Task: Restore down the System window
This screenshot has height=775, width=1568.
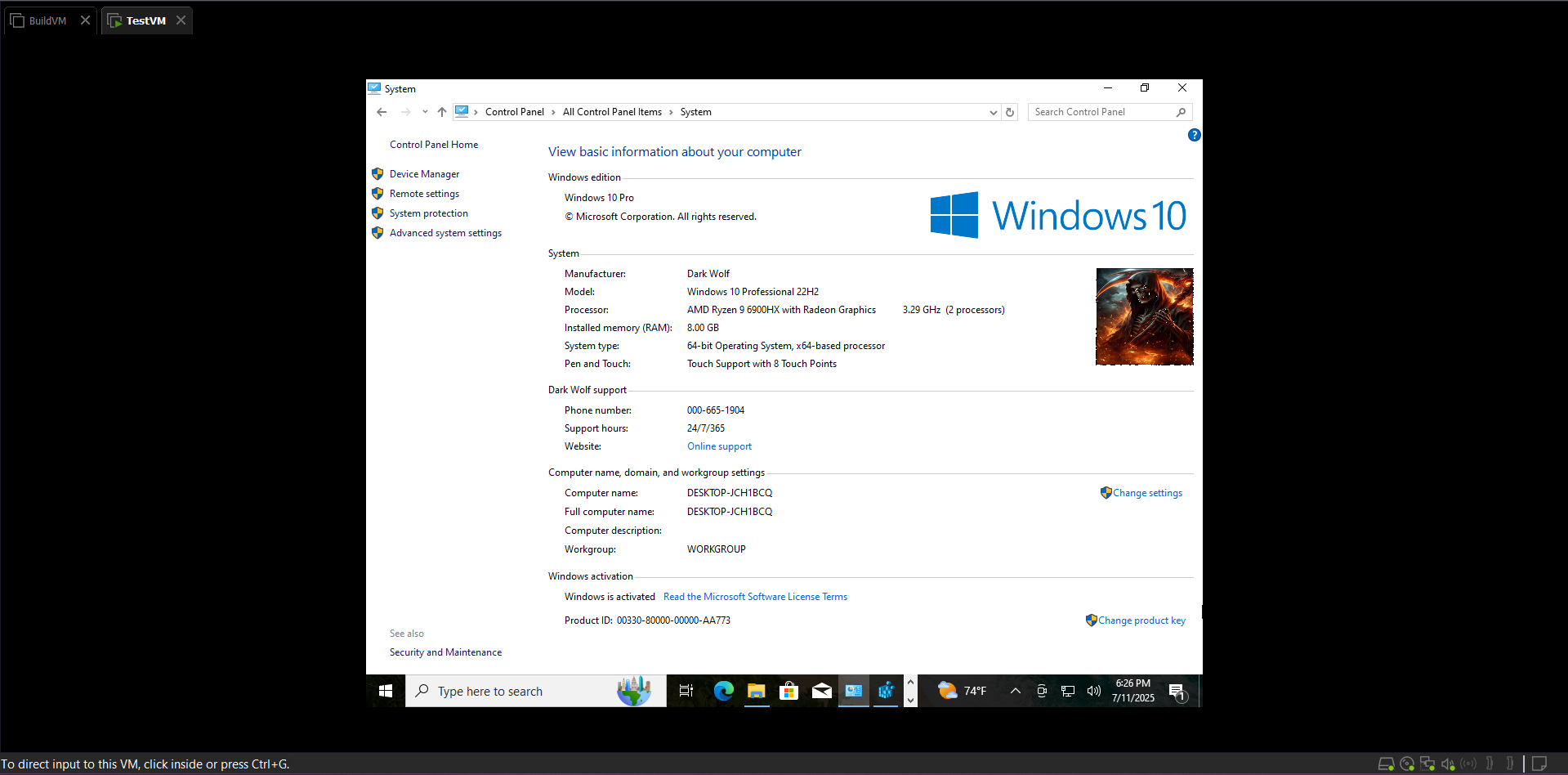Action: (x=1145, y=87)
